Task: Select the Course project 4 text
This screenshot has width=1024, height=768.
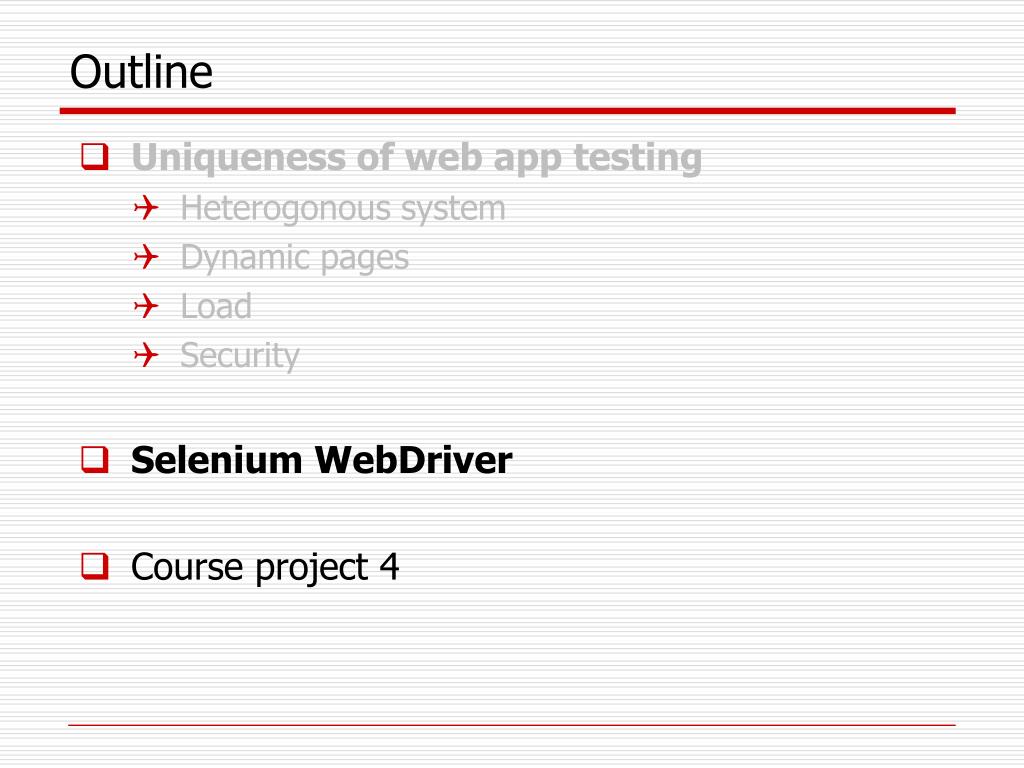Action: pyautogui.click(x=264, y=567)
